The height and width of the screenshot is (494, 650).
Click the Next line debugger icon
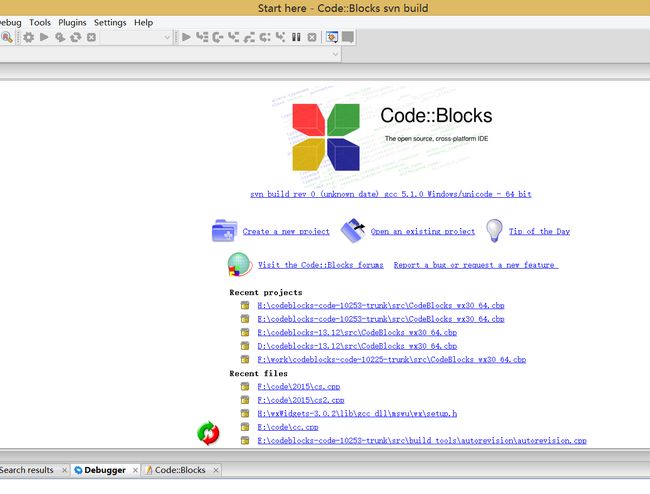pos(218,37)
